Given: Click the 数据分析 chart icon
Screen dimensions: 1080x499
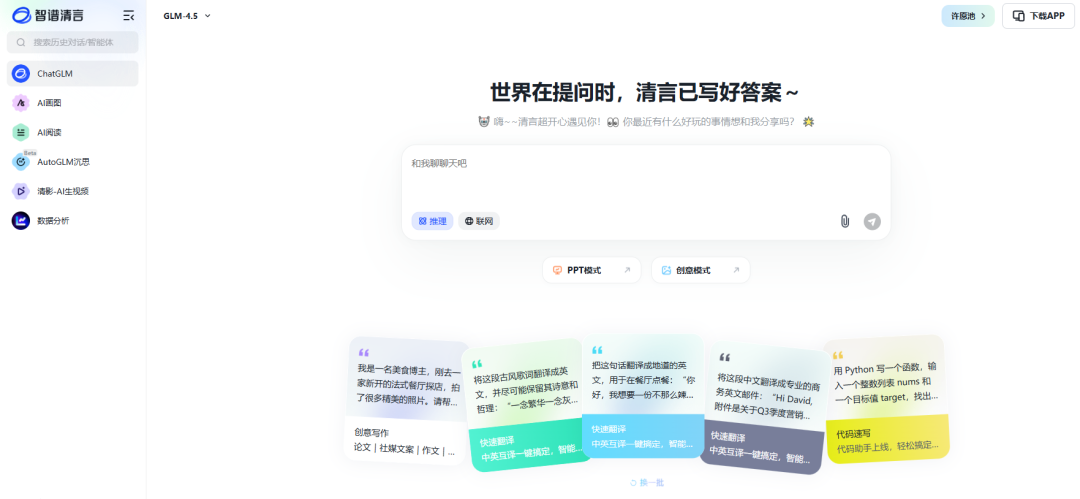Looking at the screenshot, I should 21,221.
